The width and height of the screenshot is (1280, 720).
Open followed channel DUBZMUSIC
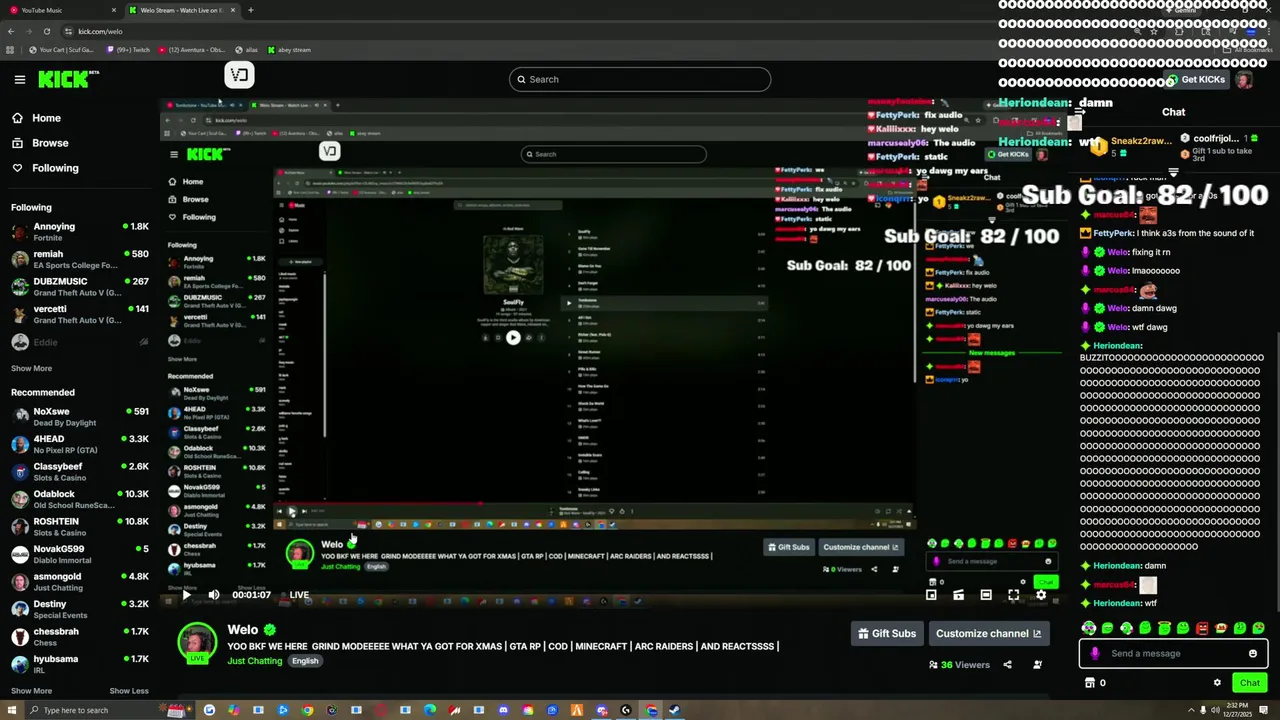[80, 287]
